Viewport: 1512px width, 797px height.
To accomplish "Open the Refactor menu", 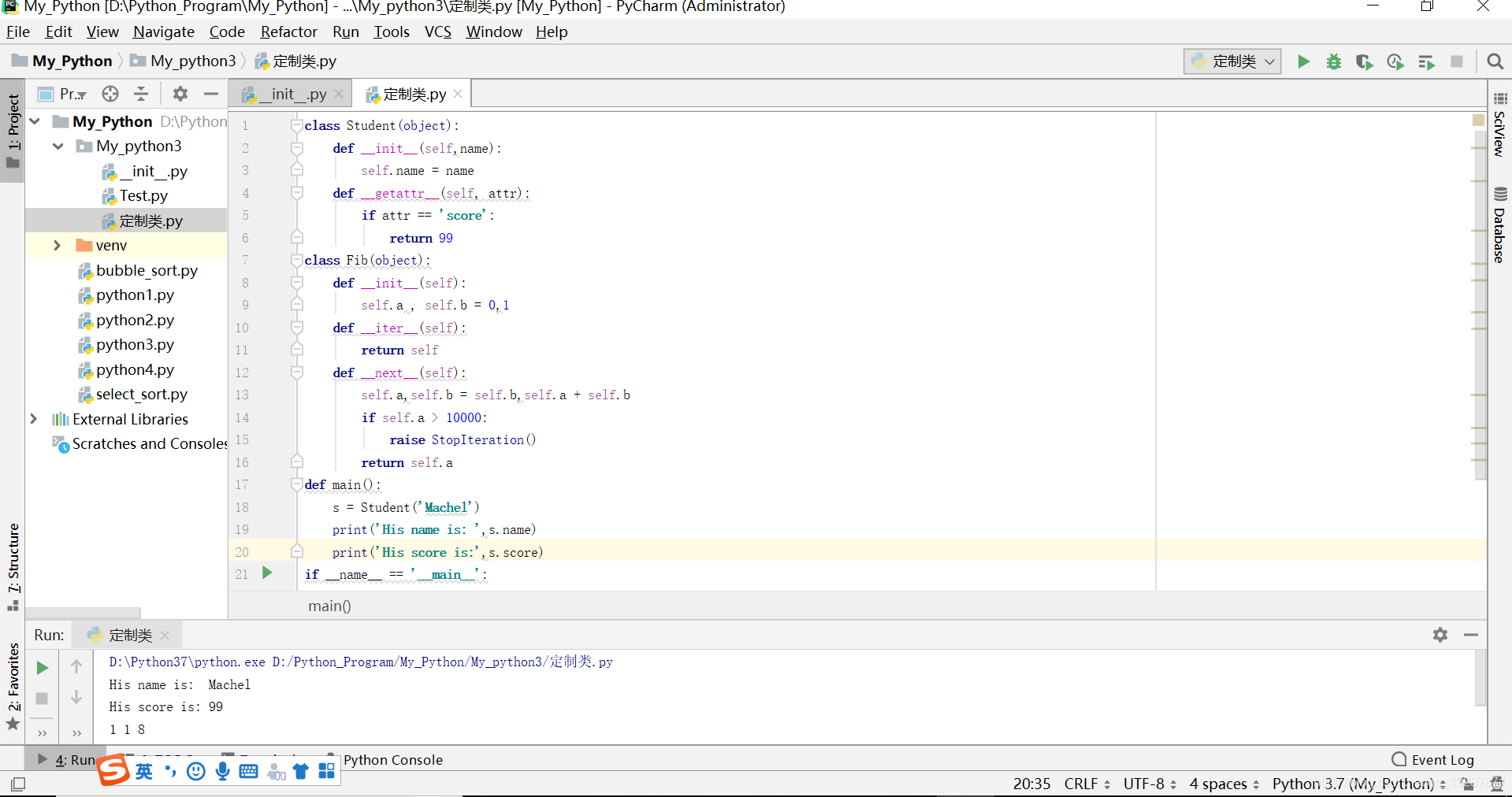I will [288, 32].
